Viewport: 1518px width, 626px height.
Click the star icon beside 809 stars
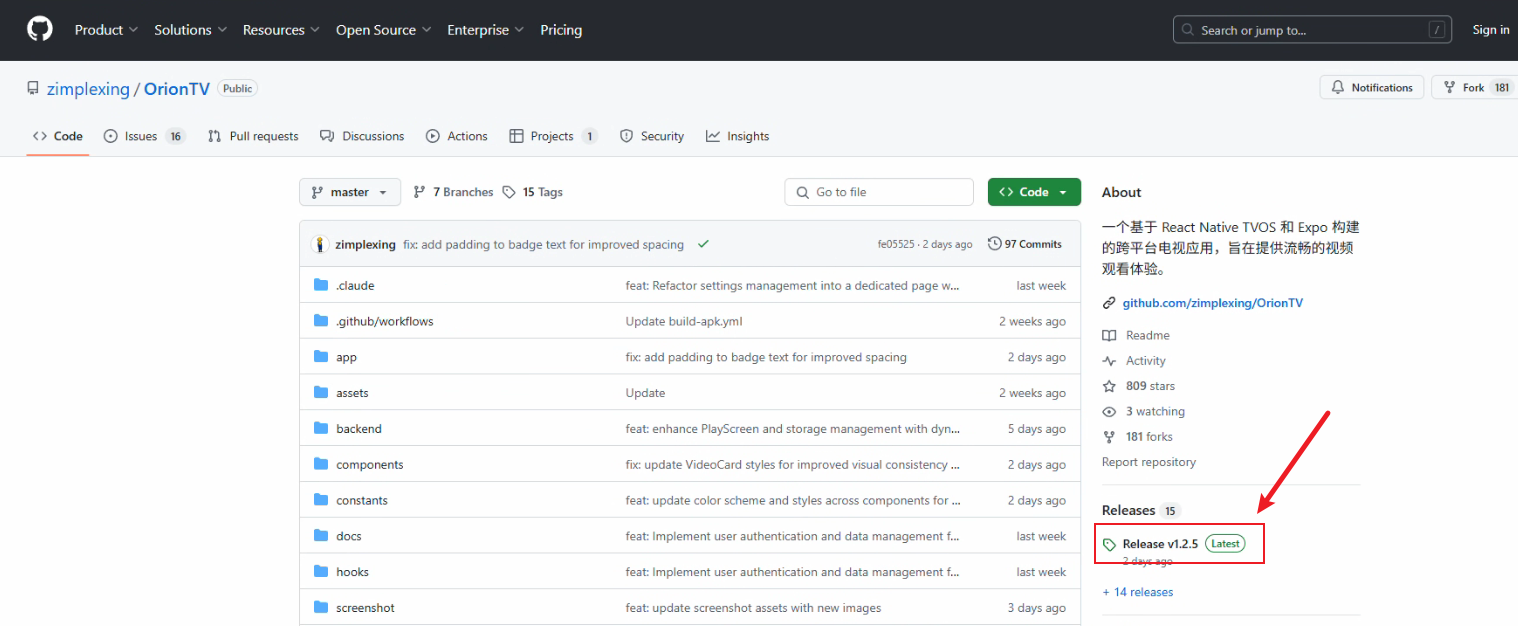tap(1109, 386)
